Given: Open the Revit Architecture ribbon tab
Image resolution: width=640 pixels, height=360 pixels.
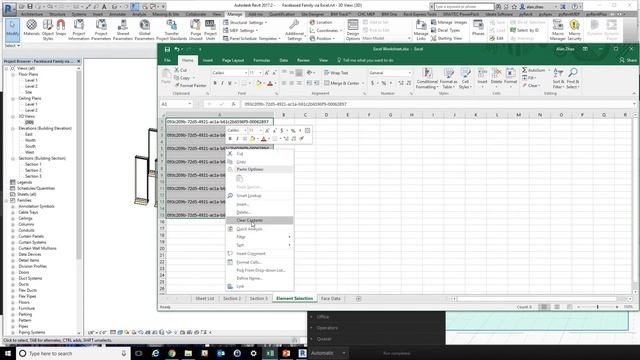Looking at the screenshot, I should click(32, 14).
